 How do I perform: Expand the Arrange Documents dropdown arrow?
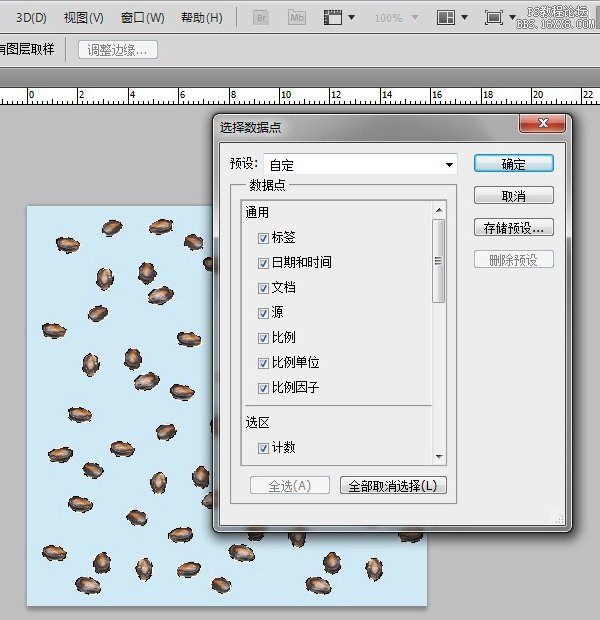click(465, 18)
